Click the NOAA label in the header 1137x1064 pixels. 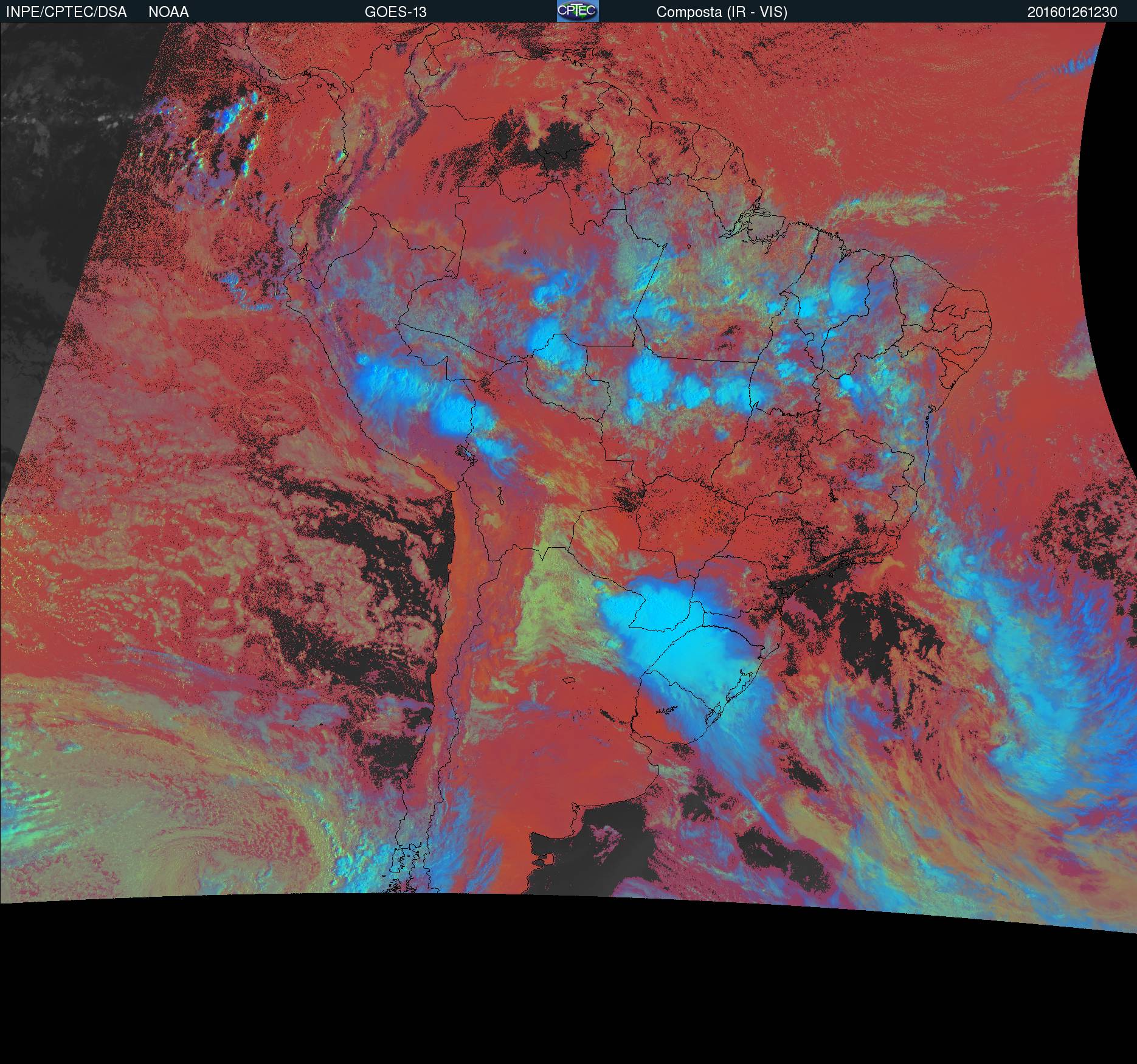168,12
